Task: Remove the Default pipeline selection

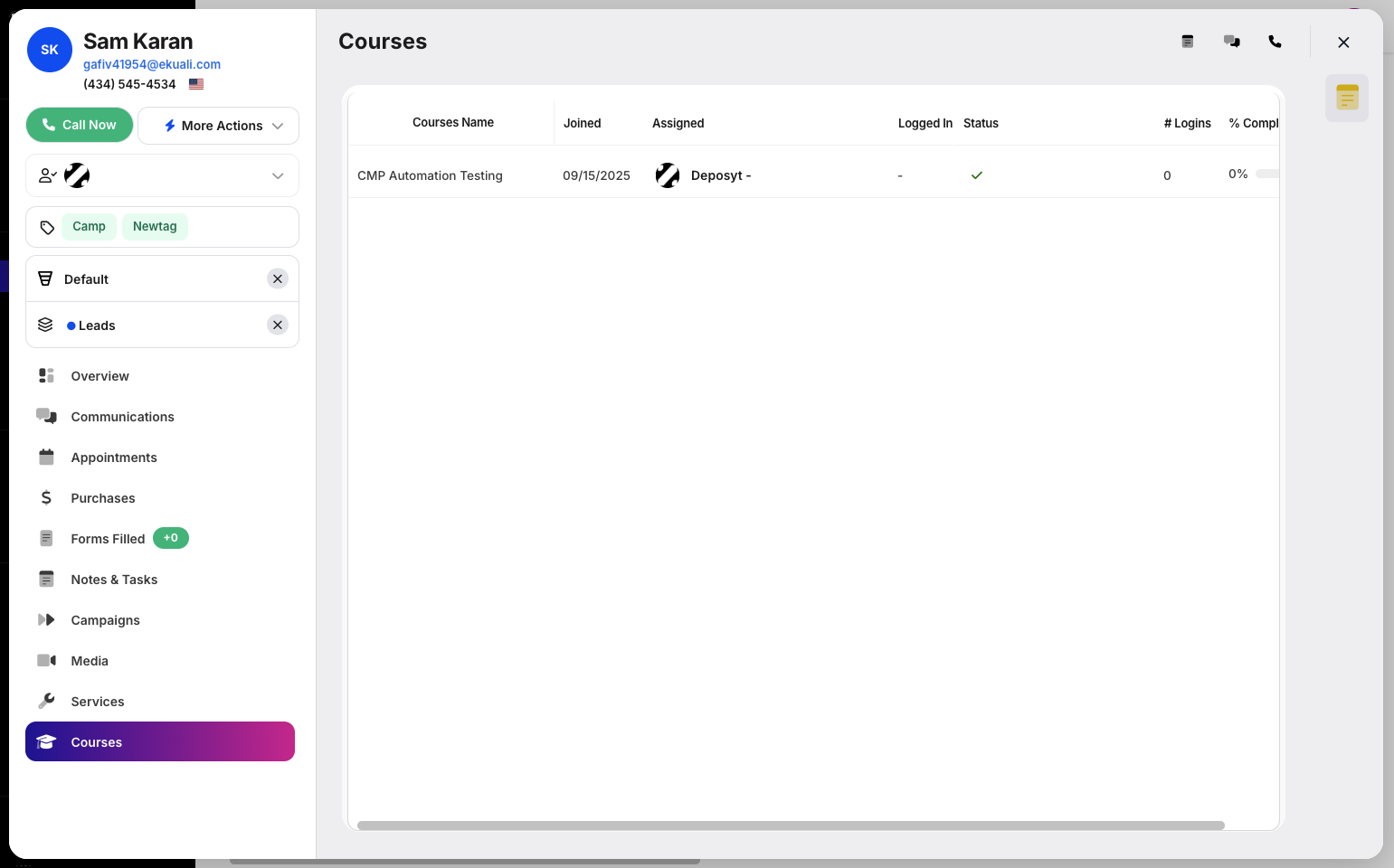Action: pos(278,278)
